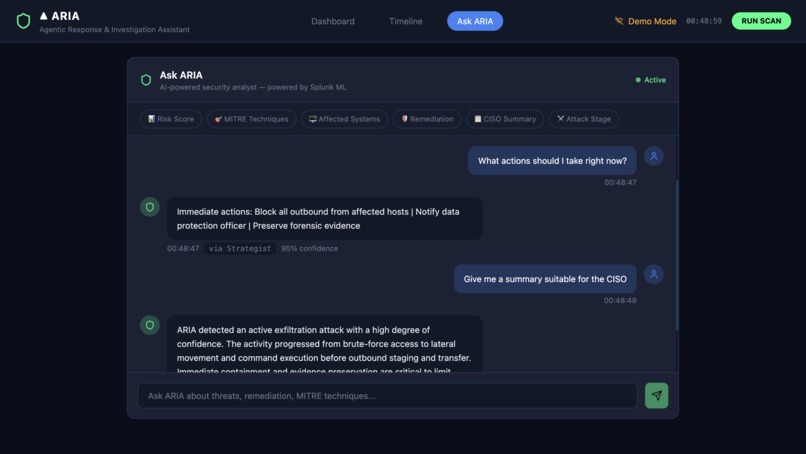Viewport: 806px width, 454px height.
Task: Click user avatar beside CISO summary request
Action: click(654, 274)
